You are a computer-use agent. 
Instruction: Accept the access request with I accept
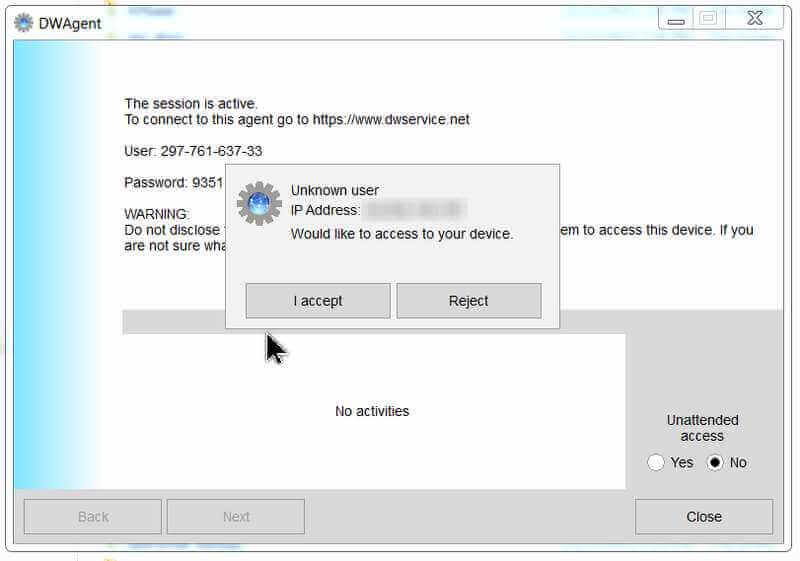pos(318,301)
